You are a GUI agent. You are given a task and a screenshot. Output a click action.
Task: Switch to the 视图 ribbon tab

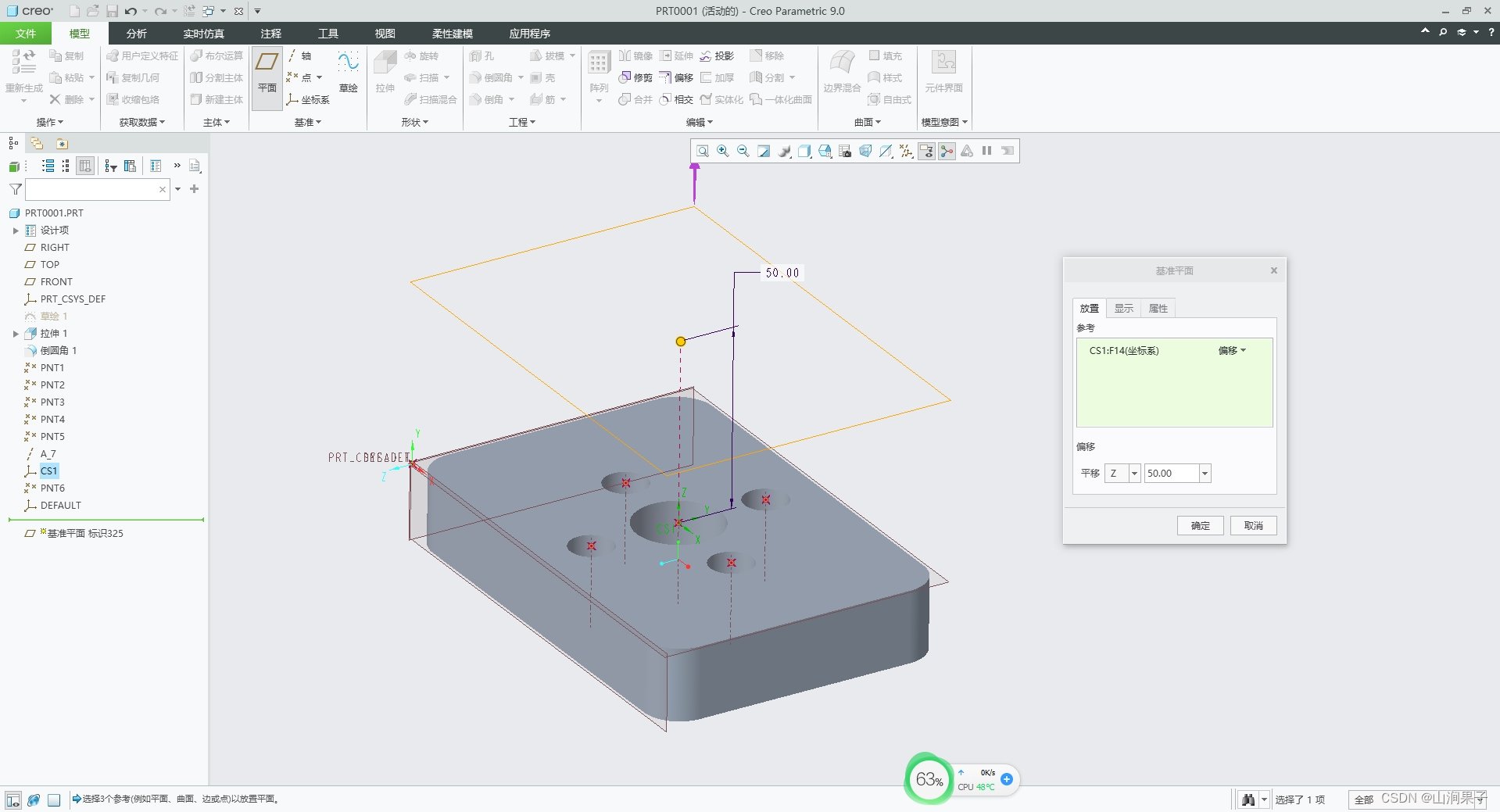385,34
